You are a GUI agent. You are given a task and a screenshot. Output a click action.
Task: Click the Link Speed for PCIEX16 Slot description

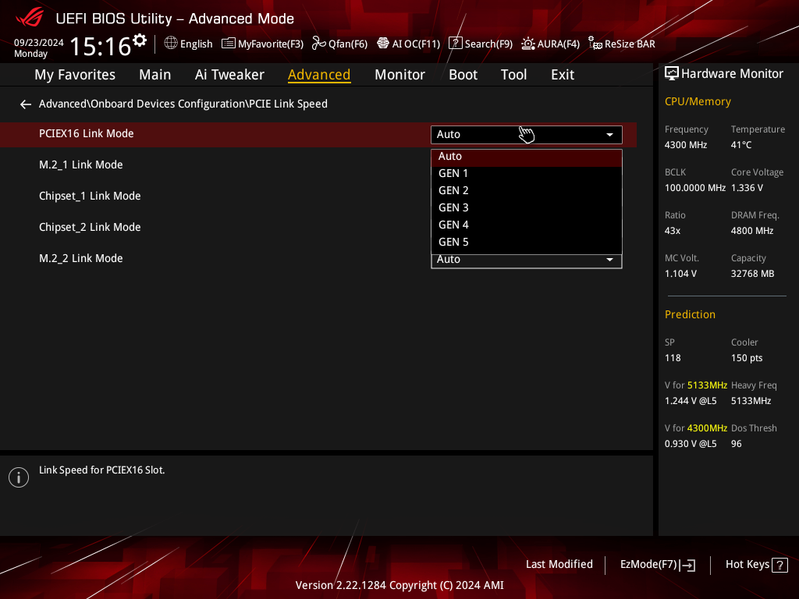(102, 471)
